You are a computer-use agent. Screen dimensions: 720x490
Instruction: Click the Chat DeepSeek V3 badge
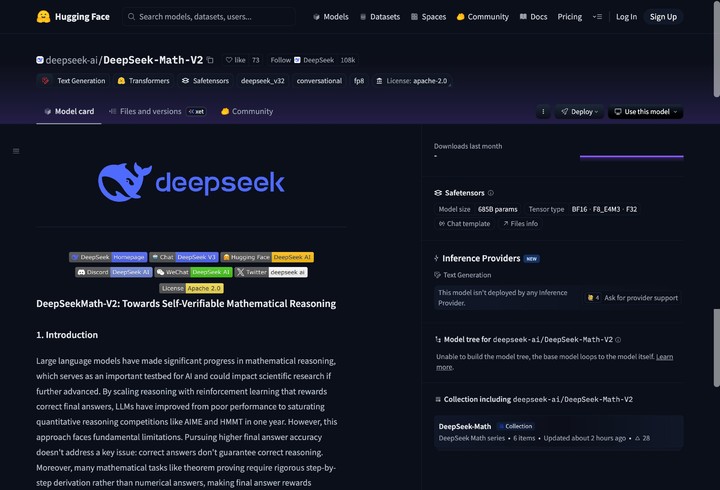[184, 257]
